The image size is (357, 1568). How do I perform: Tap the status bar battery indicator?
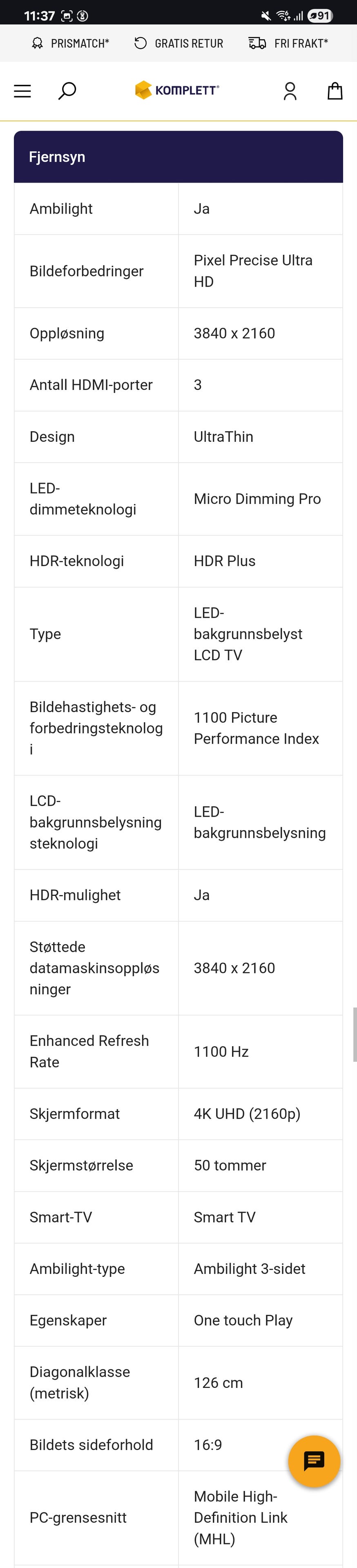(x=320, y=16)
